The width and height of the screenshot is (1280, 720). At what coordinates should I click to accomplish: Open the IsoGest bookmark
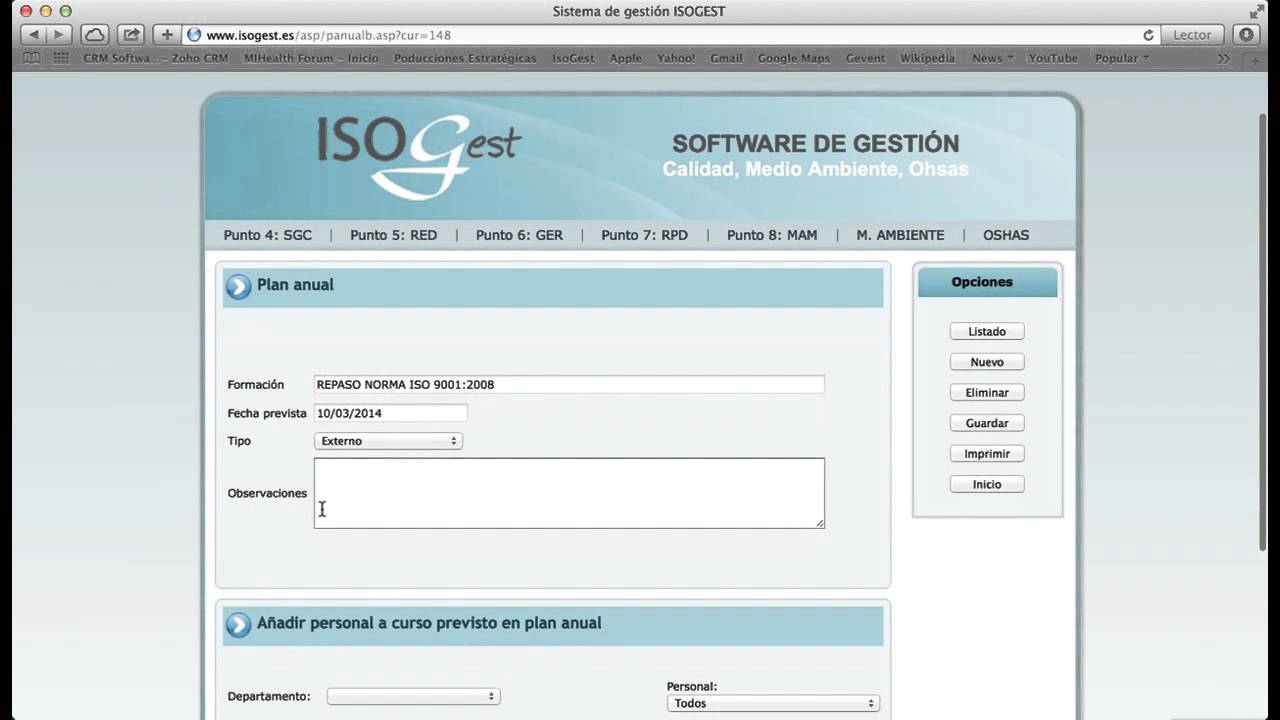coord(573,58)
